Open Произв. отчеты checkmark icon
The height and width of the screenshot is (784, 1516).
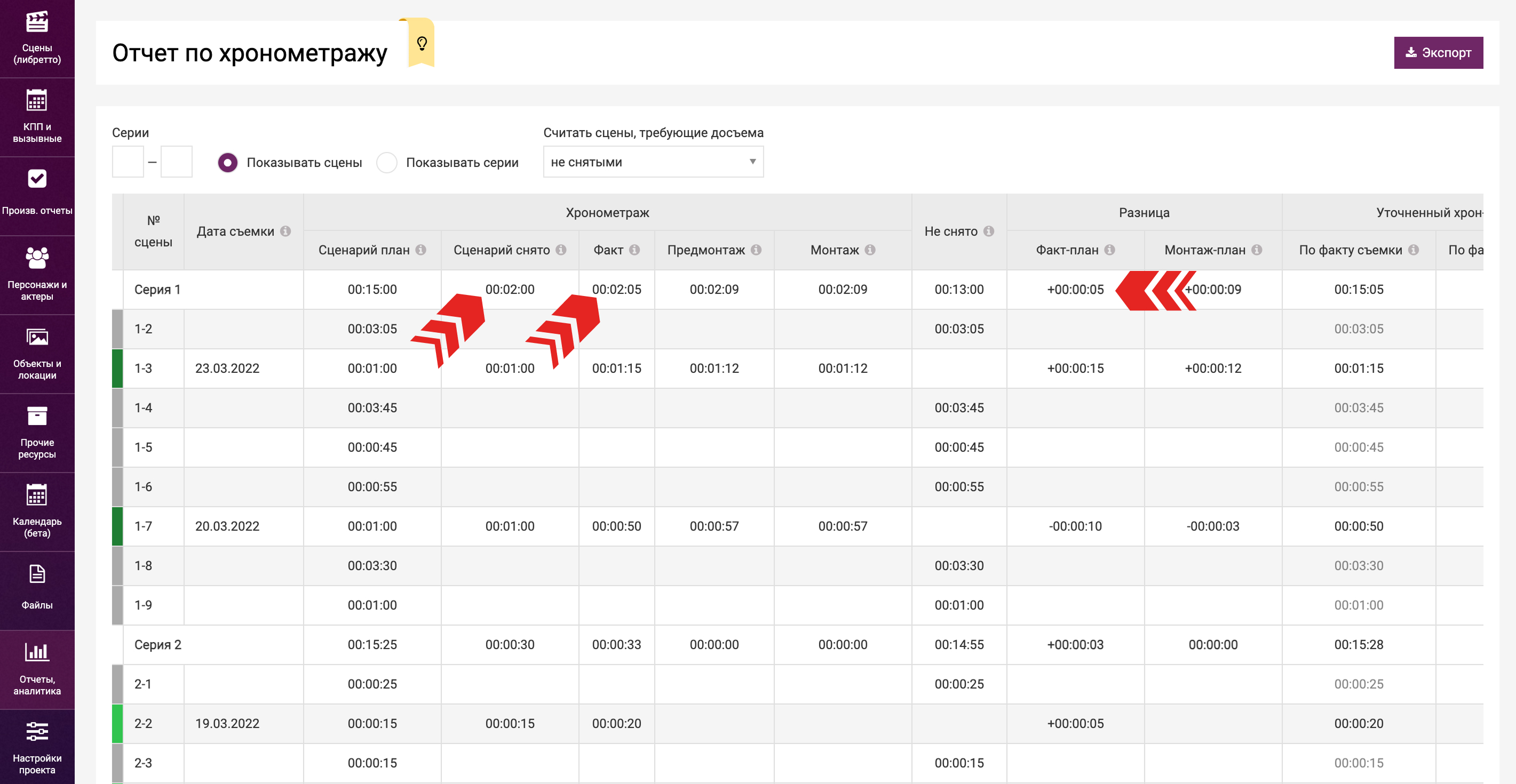point(37,179)
